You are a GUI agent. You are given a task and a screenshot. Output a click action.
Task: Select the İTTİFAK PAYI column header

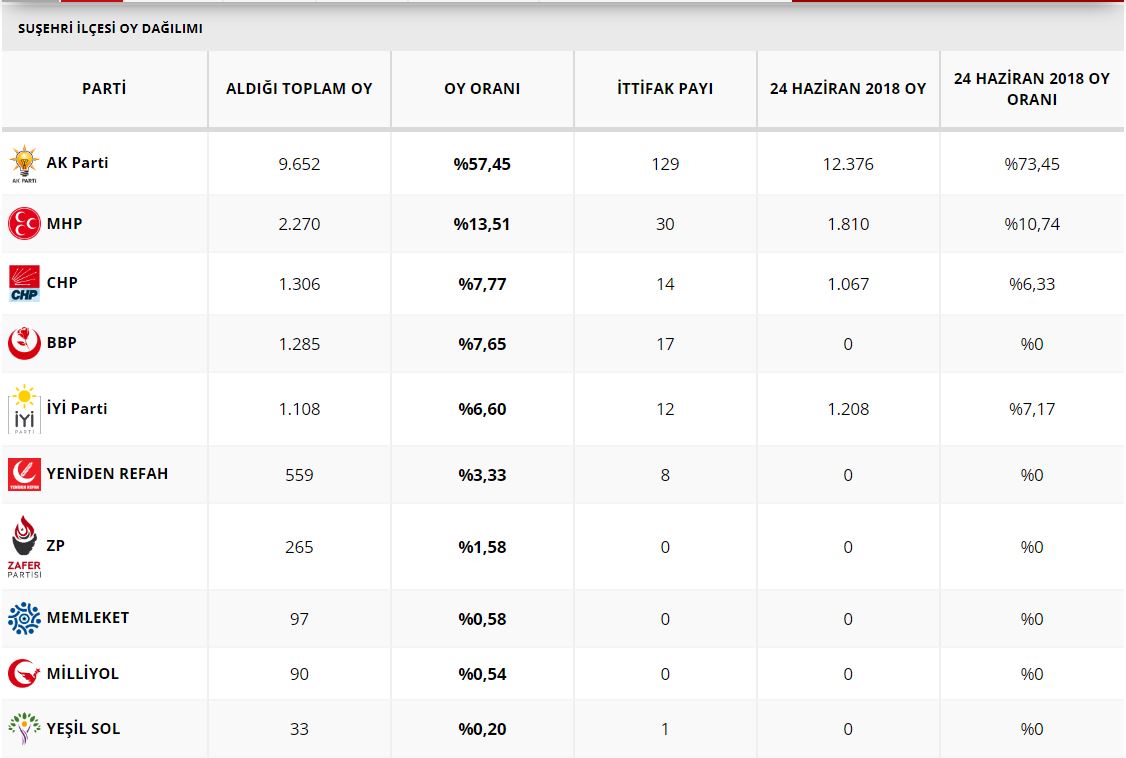coord(665,89)
